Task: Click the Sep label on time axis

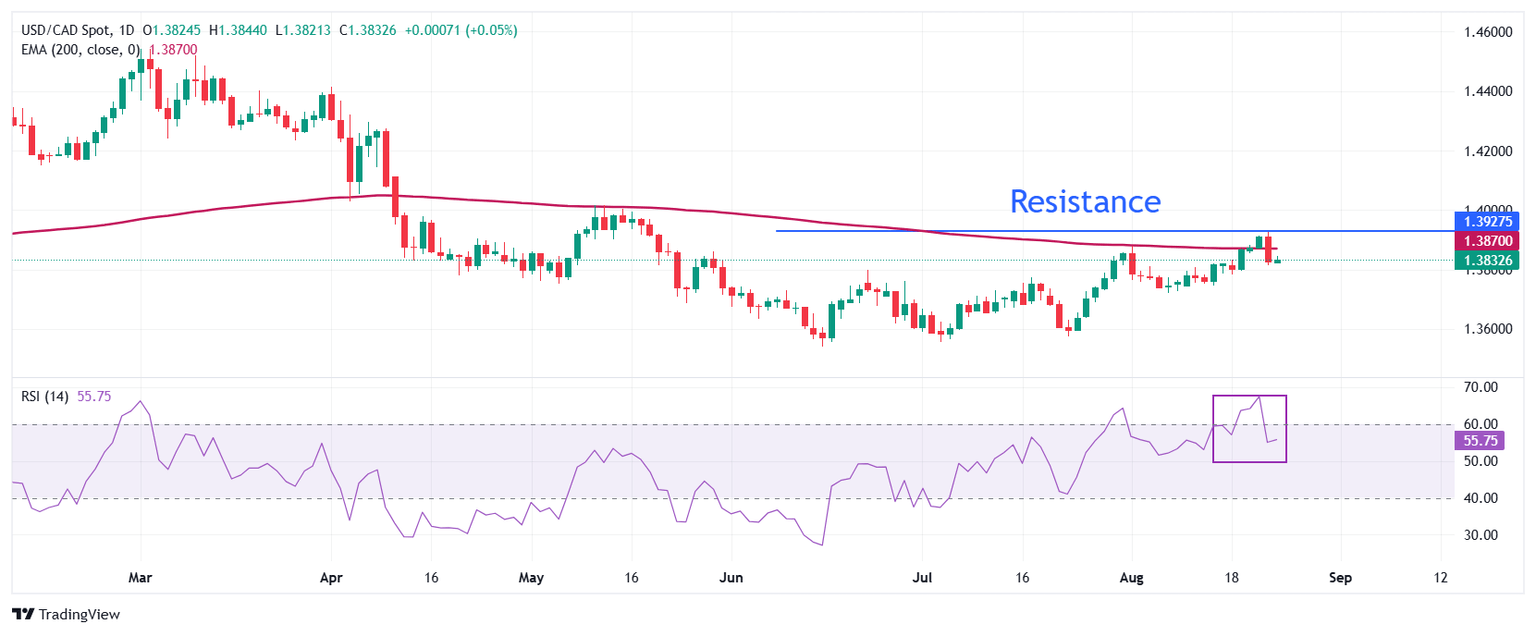Action: pyautogui.click(x=1341, y=578)
